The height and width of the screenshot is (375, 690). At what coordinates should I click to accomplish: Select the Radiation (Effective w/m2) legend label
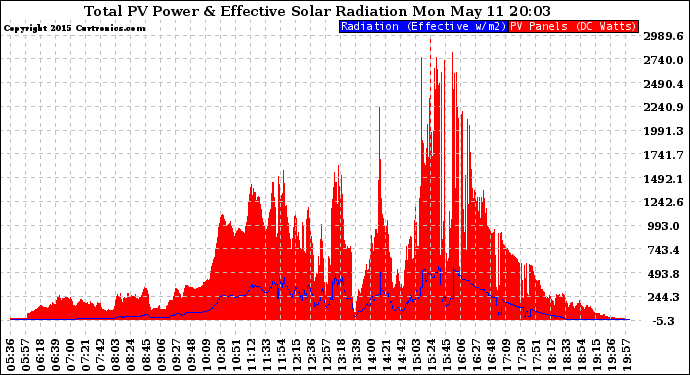coord(424,26)
